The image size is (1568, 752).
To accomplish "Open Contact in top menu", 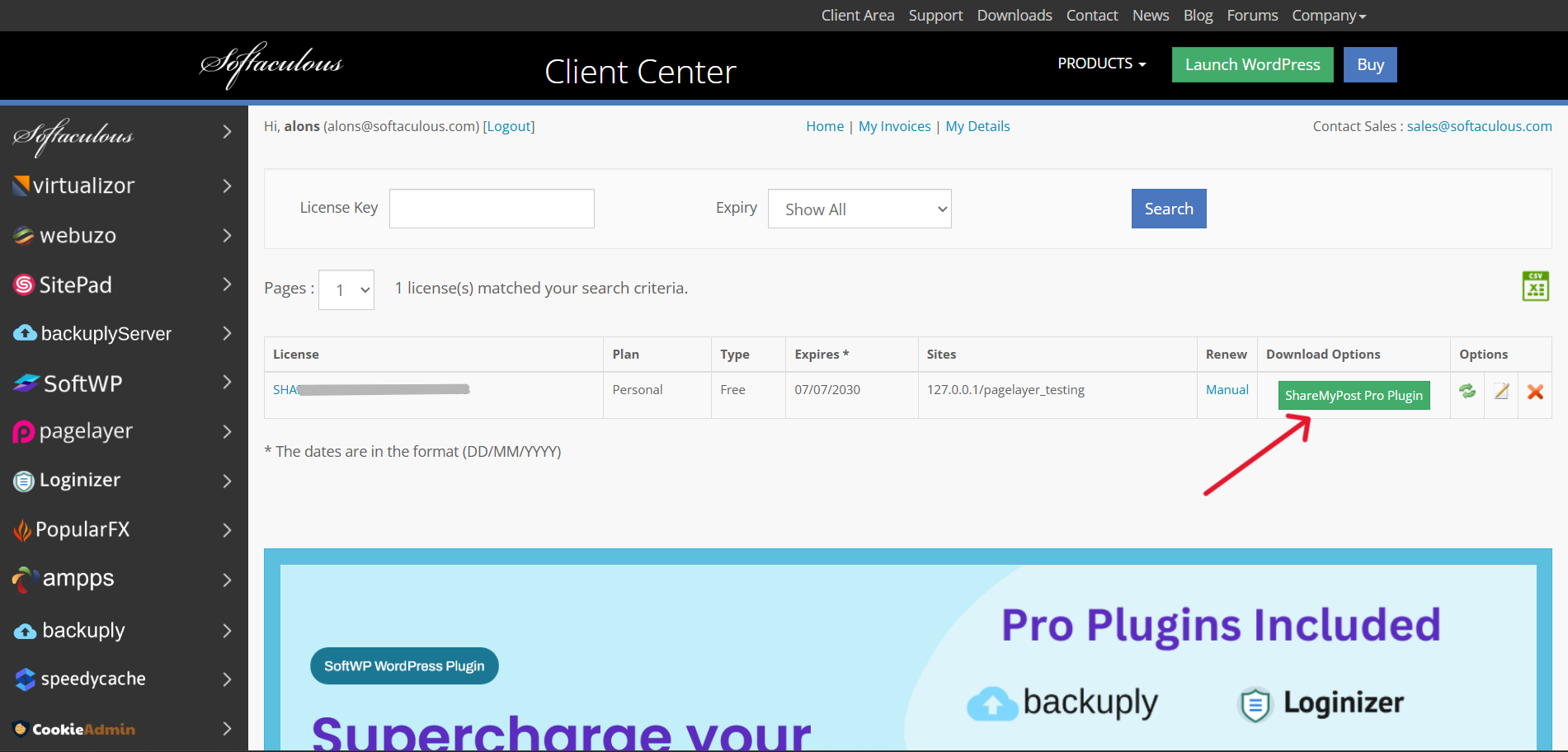I will 1092,16.
